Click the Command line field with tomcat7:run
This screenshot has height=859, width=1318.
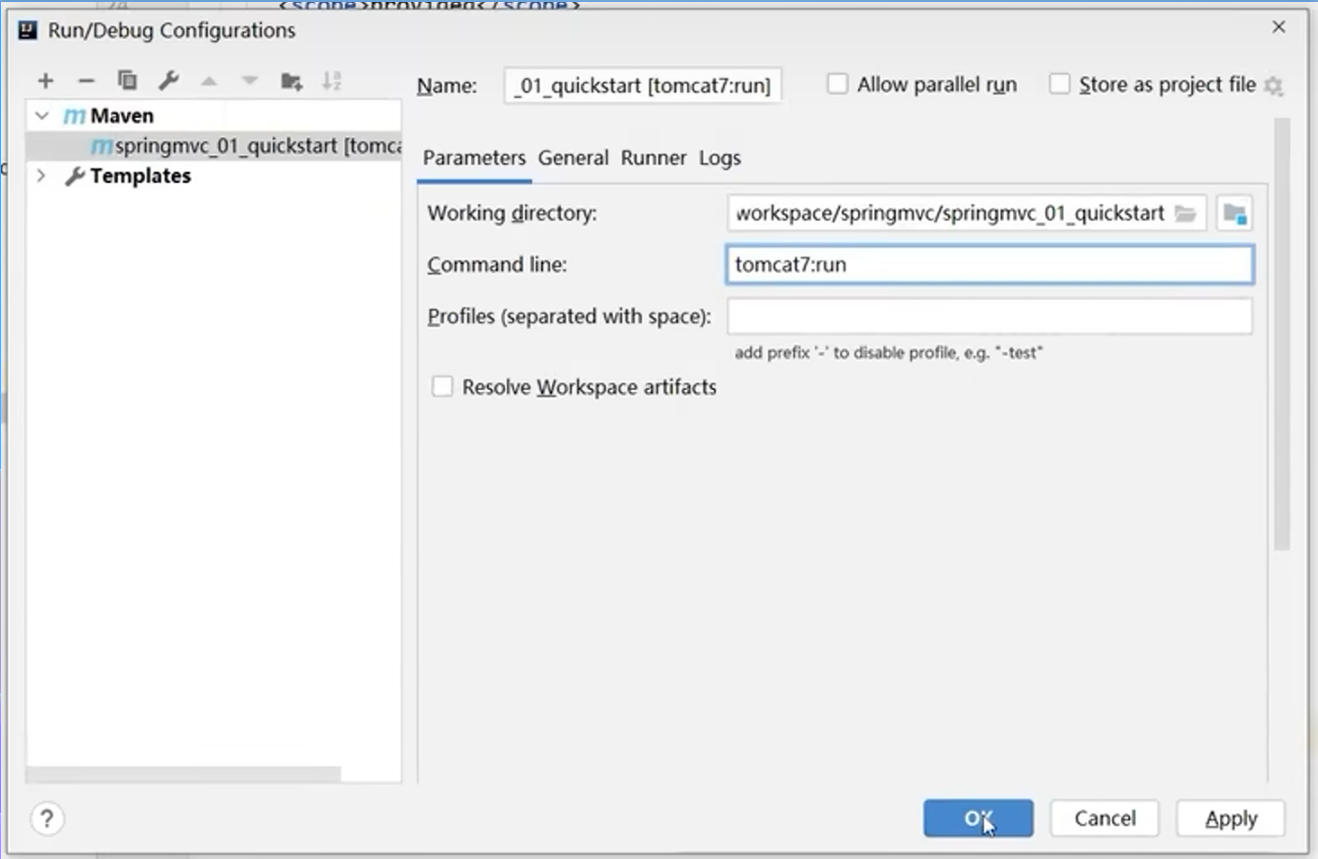[990, 265]
